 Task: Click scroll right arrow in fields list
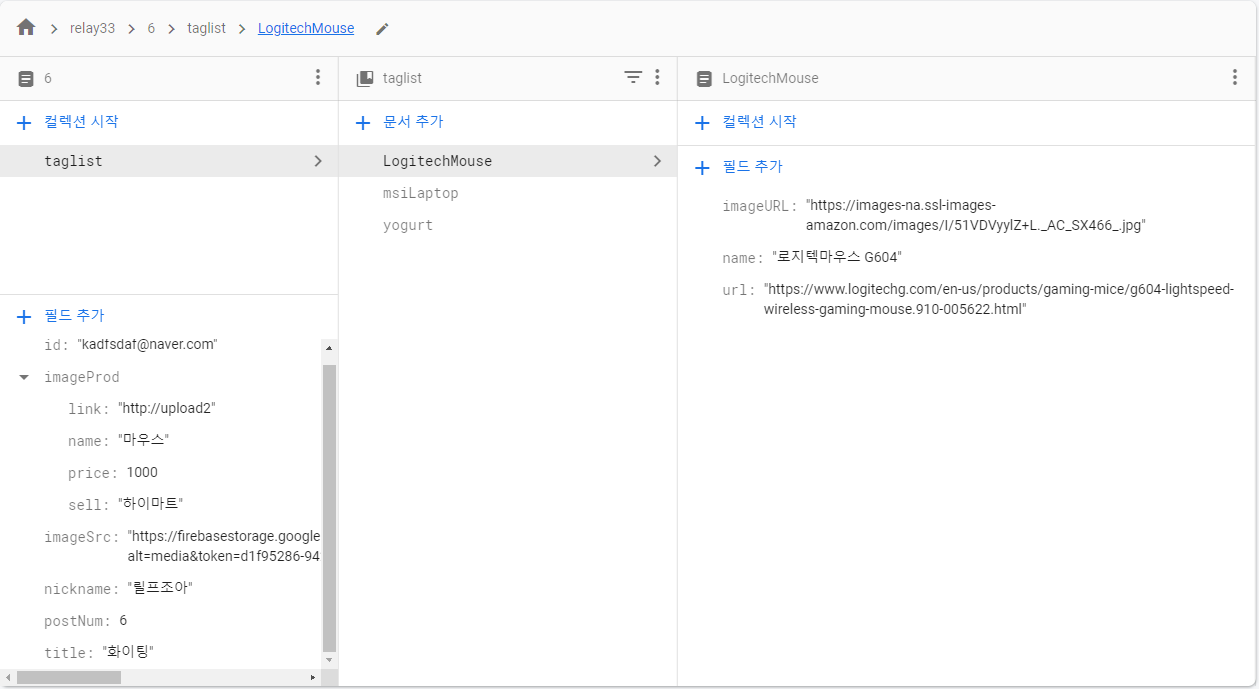click(x=313, y=677)
